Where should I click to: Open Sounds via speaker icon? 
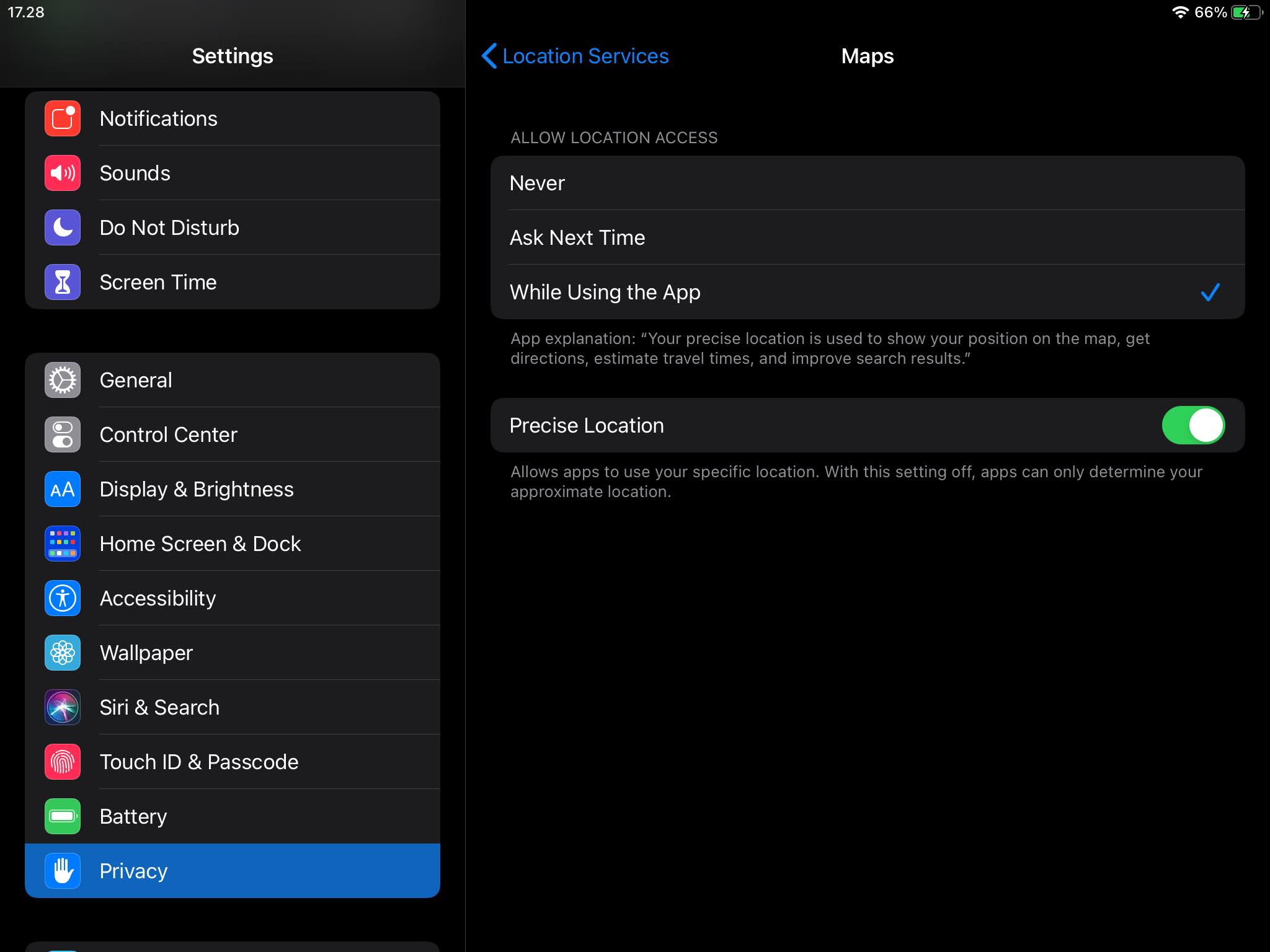click(x=63, y=173)
